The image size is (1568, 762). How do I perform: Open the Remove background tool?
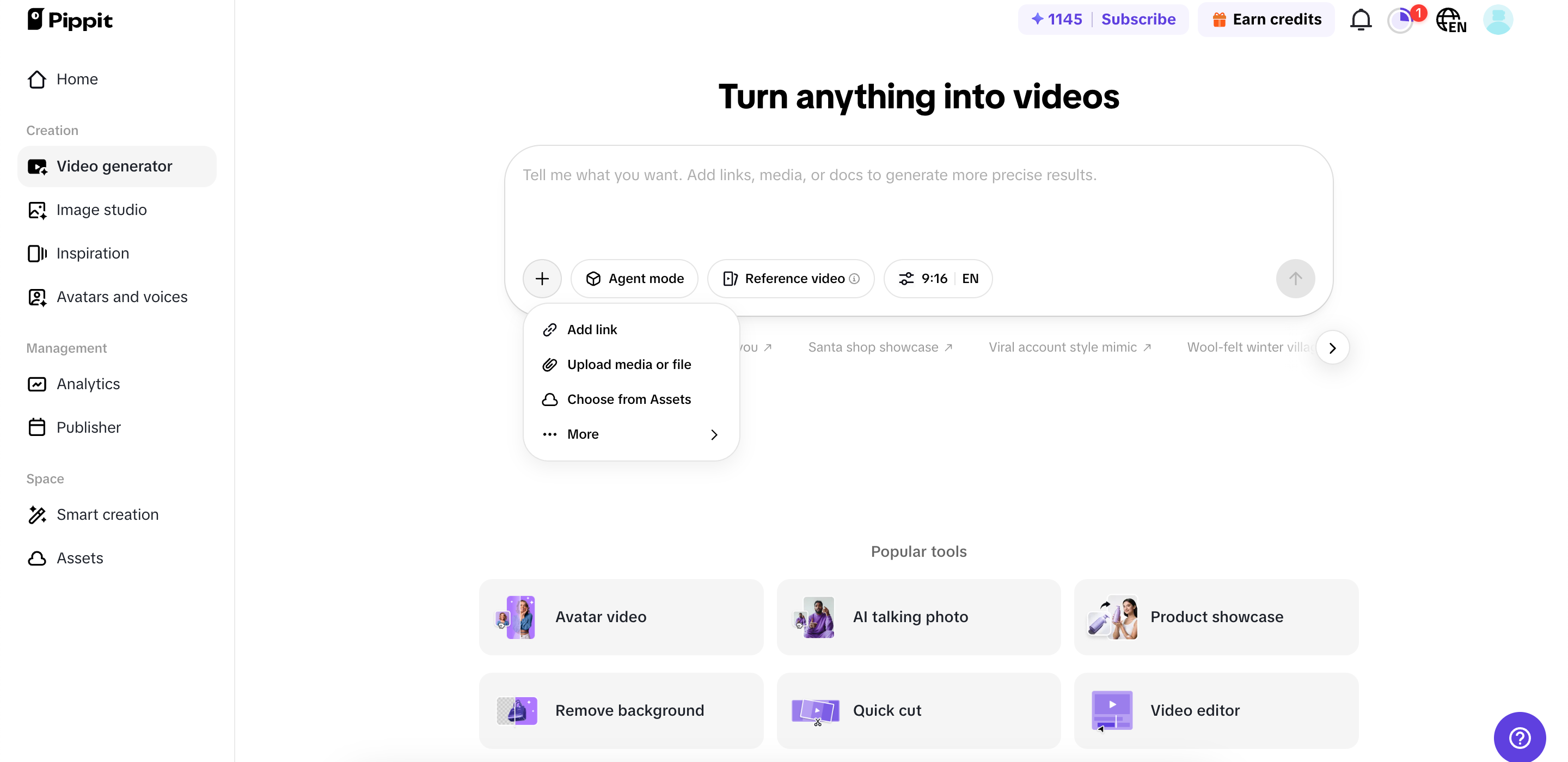pos(621,710)
